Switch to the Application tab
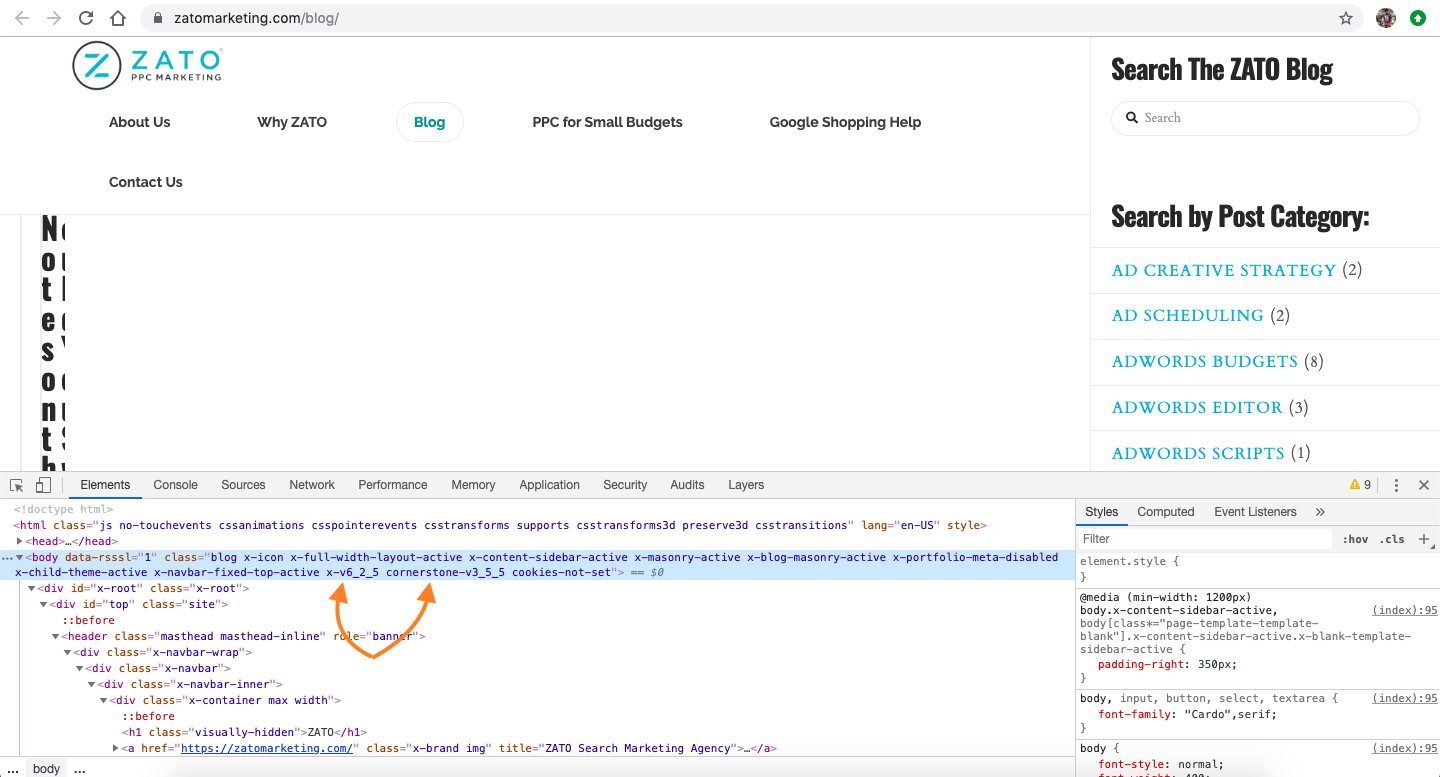Image resolution: width=1440 pixels, height=777 pixels. pyautogui.click(x=549, y=485)
